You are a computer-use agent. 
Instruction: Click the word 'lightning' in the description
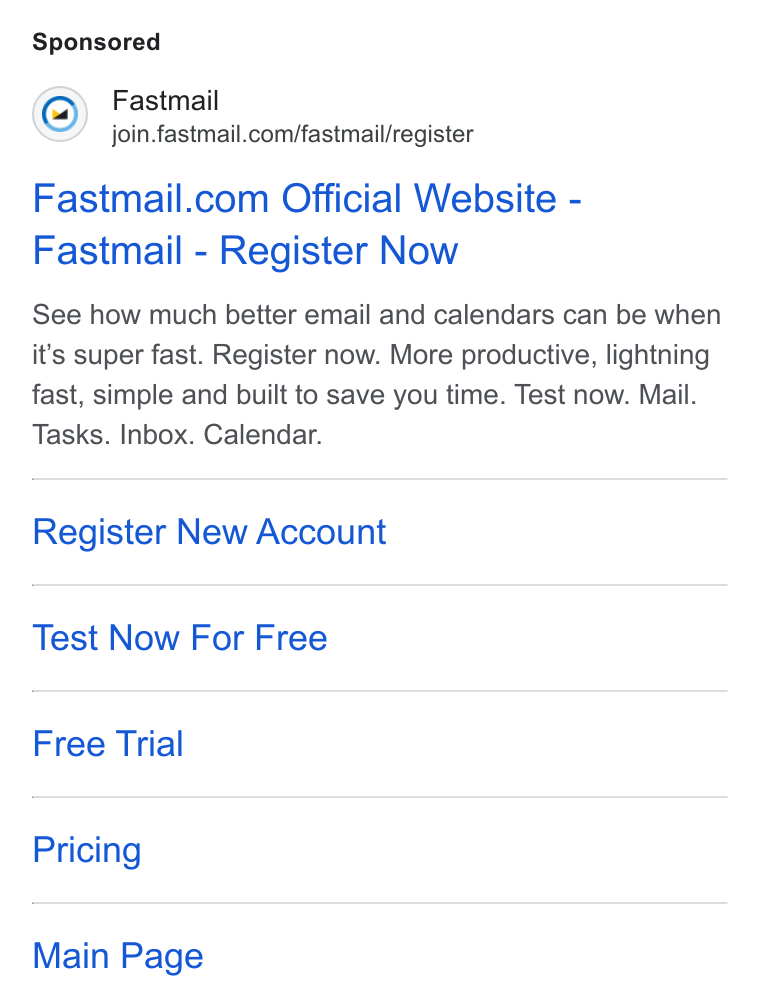click(x=657, y=355)
